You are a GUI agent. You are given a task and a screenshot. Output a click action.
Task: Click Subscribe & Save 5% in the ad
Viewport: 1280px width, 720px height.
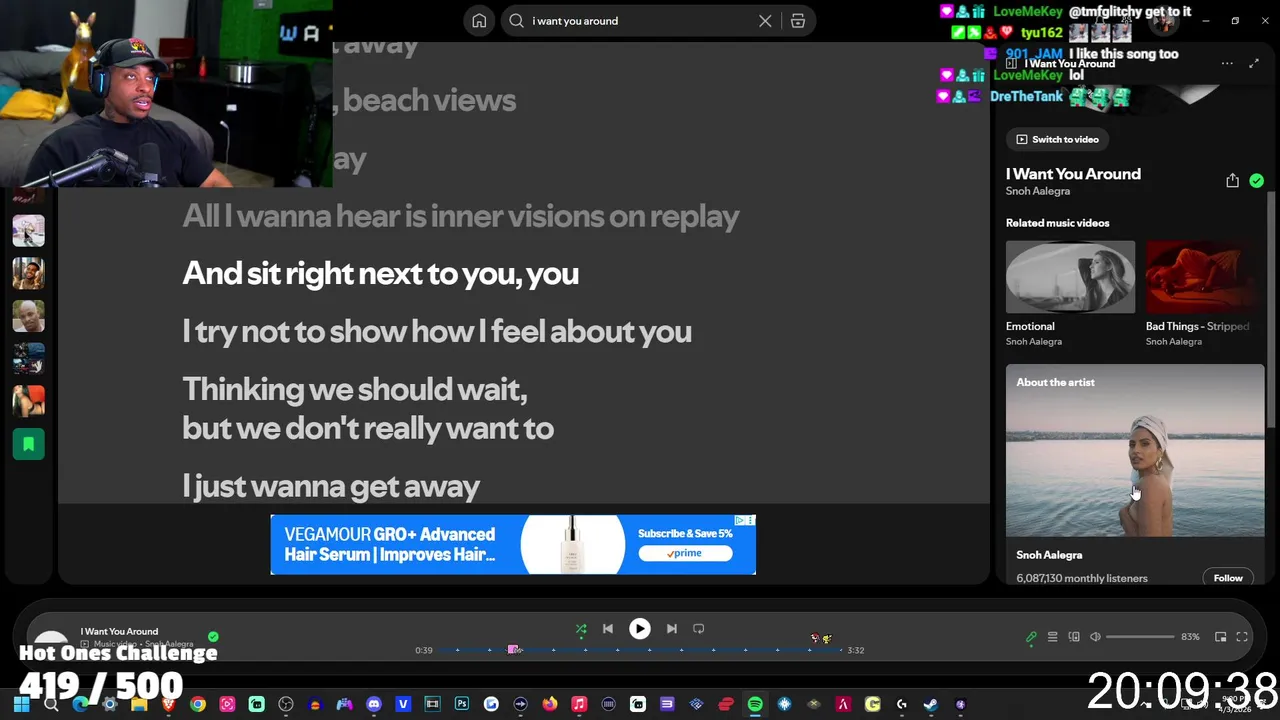click(x=685, y=534)
